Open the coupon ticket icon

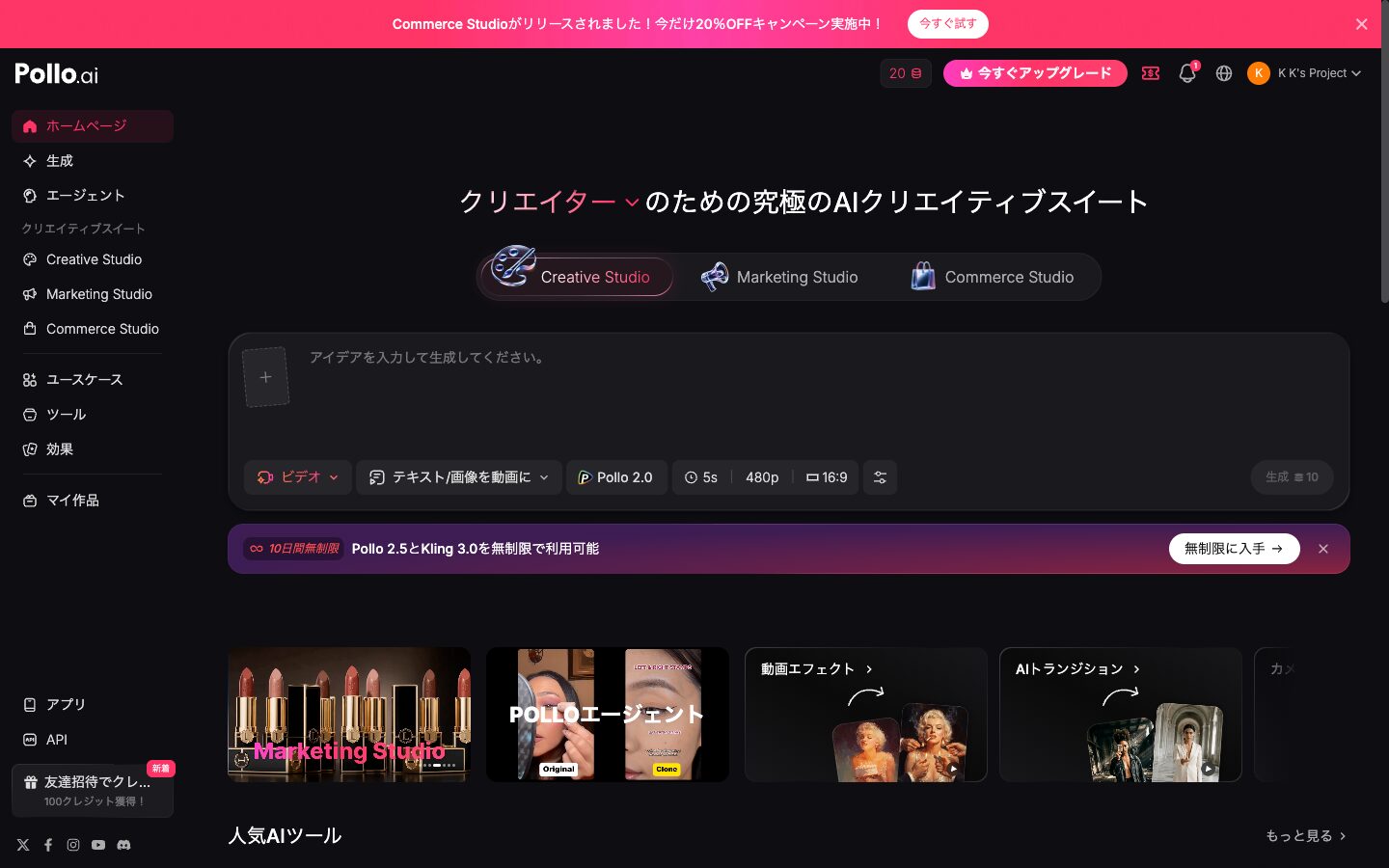click(x=1151, y=73)
